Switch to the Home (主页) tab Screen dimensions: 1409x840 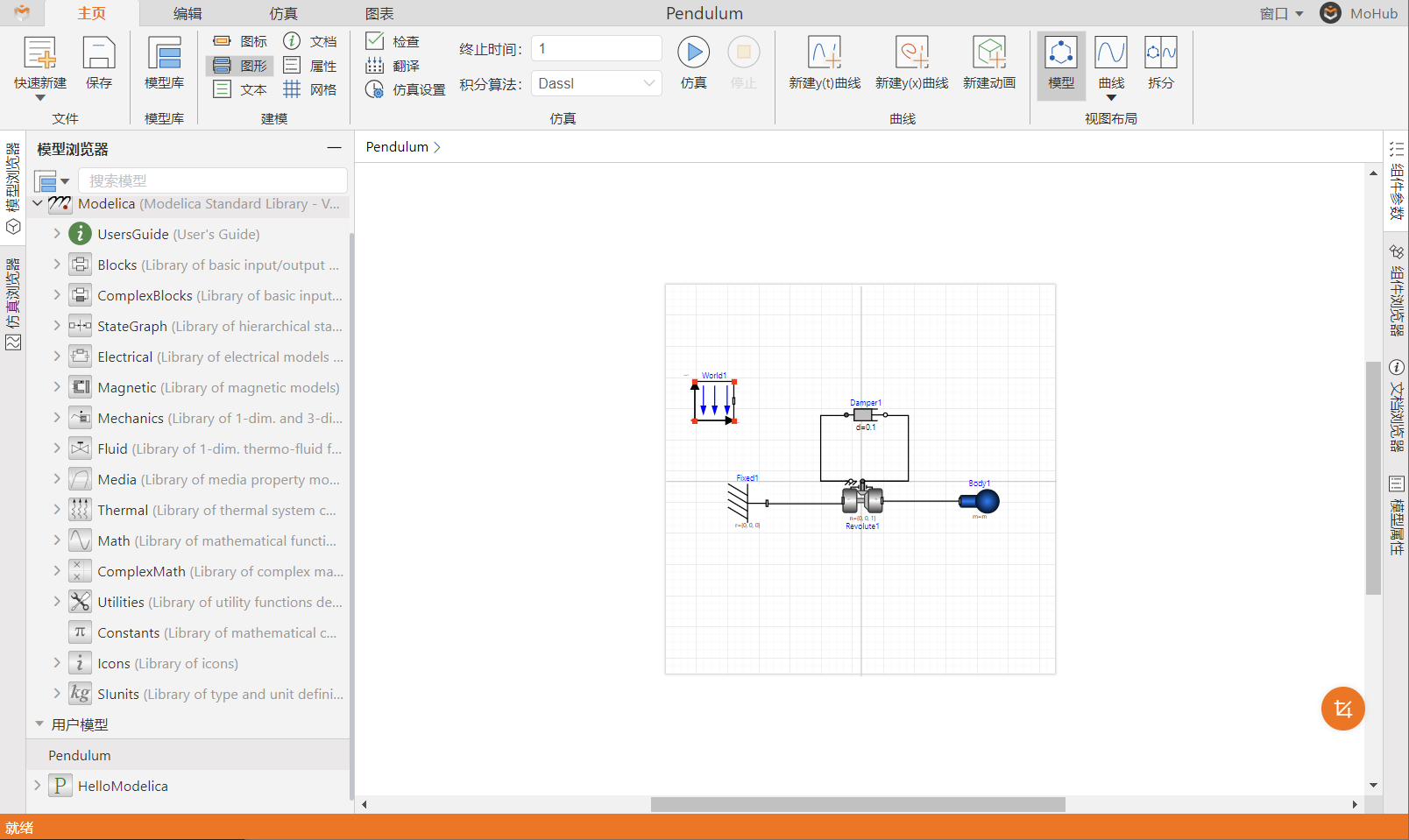(92, 13)
